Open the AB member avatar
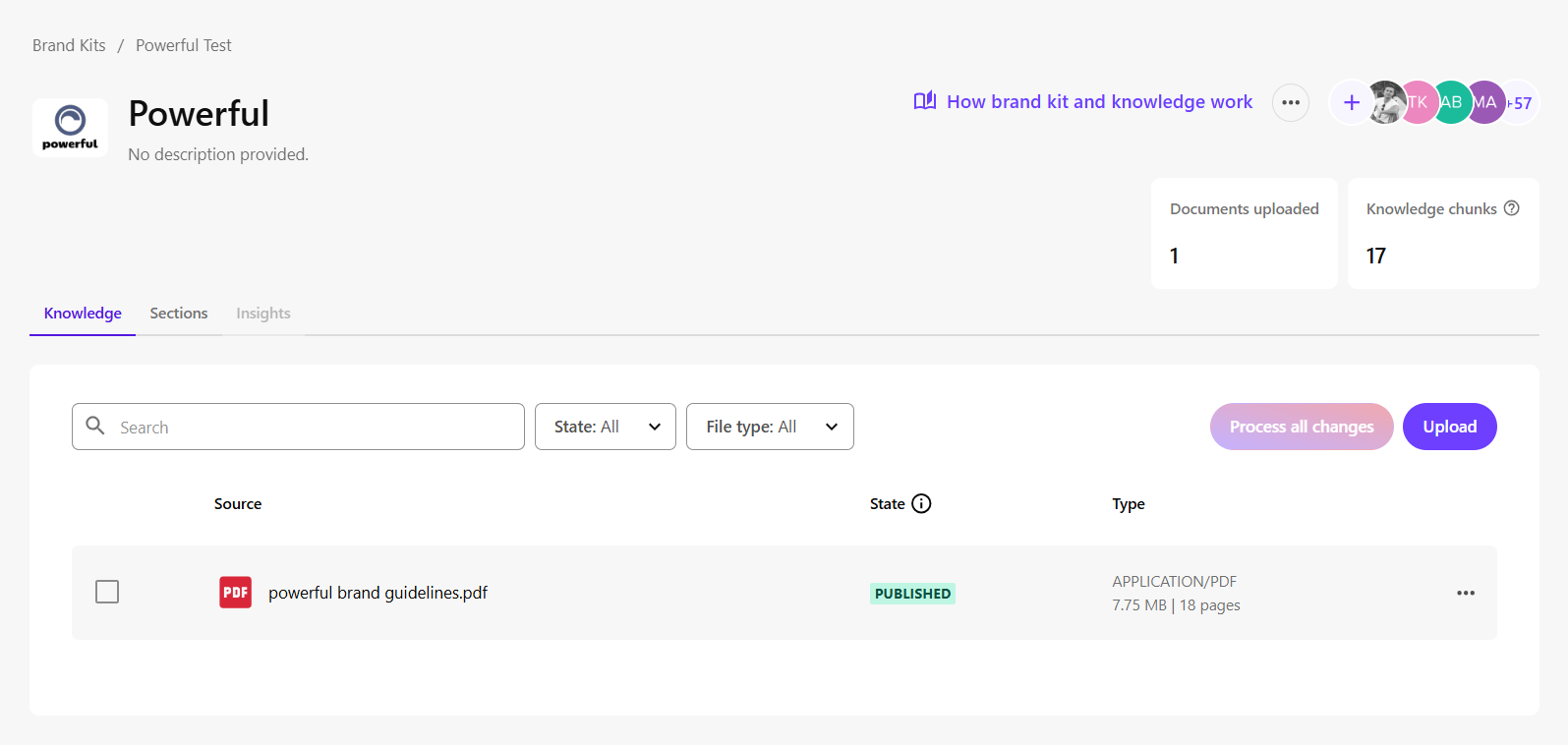Image resolution: width=1568 pixels, height=745 pixels. click(x=1452, y=102)
